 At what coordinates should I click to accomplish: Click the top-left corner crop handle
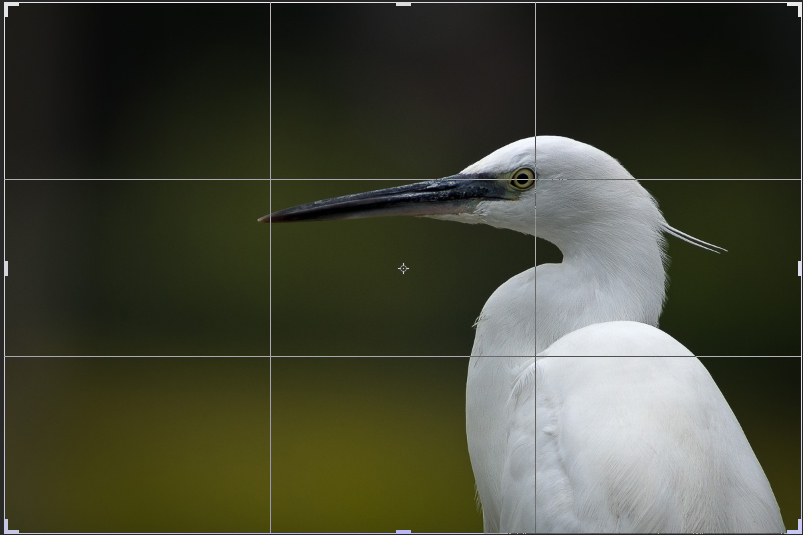[x=9, y=8]
